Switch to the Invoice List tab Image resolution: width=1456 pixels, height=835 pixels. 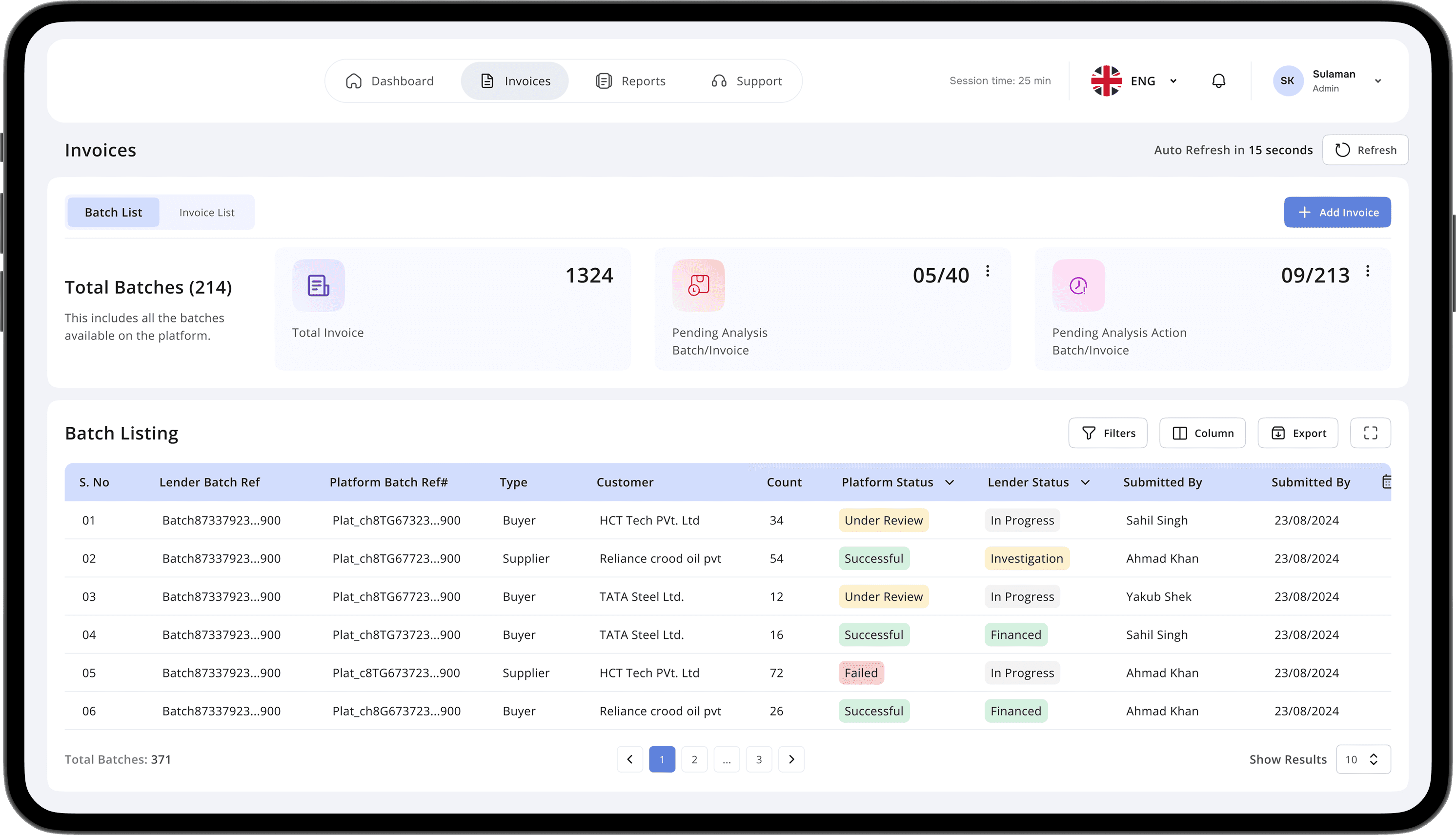(206, 212)
